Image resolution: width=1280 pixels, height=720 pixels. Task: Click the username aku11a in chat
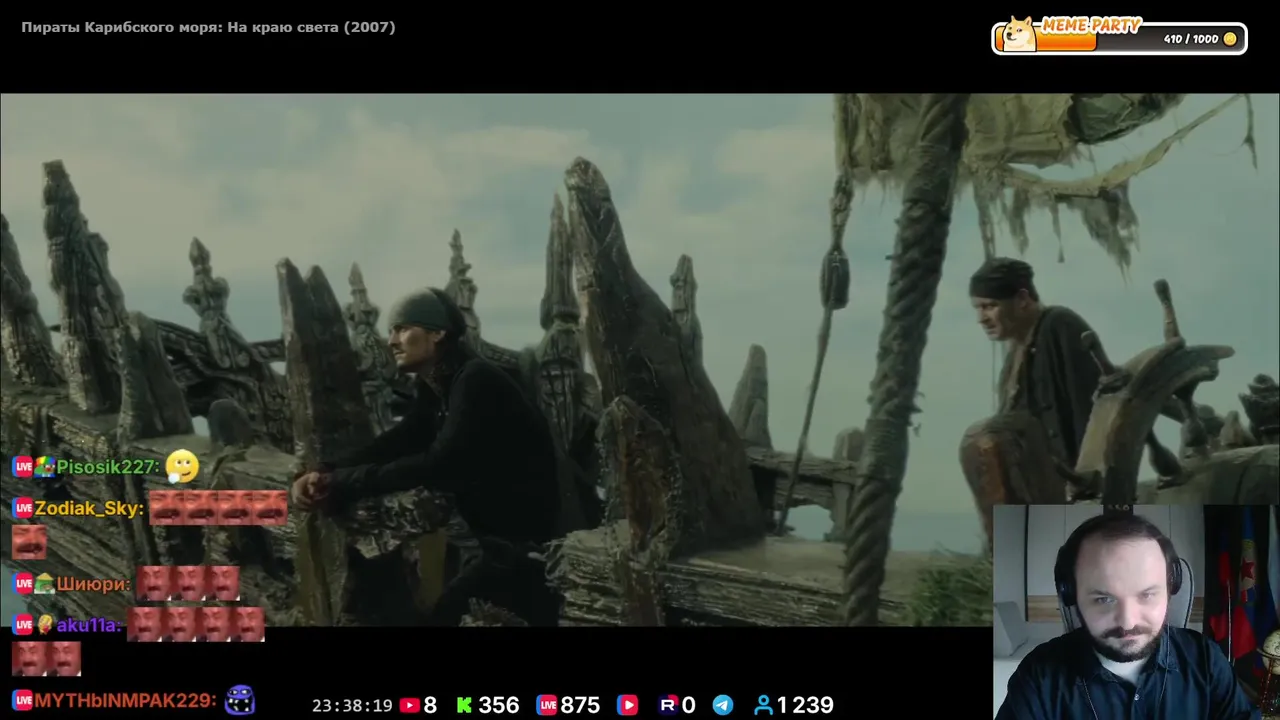(86, 625)
